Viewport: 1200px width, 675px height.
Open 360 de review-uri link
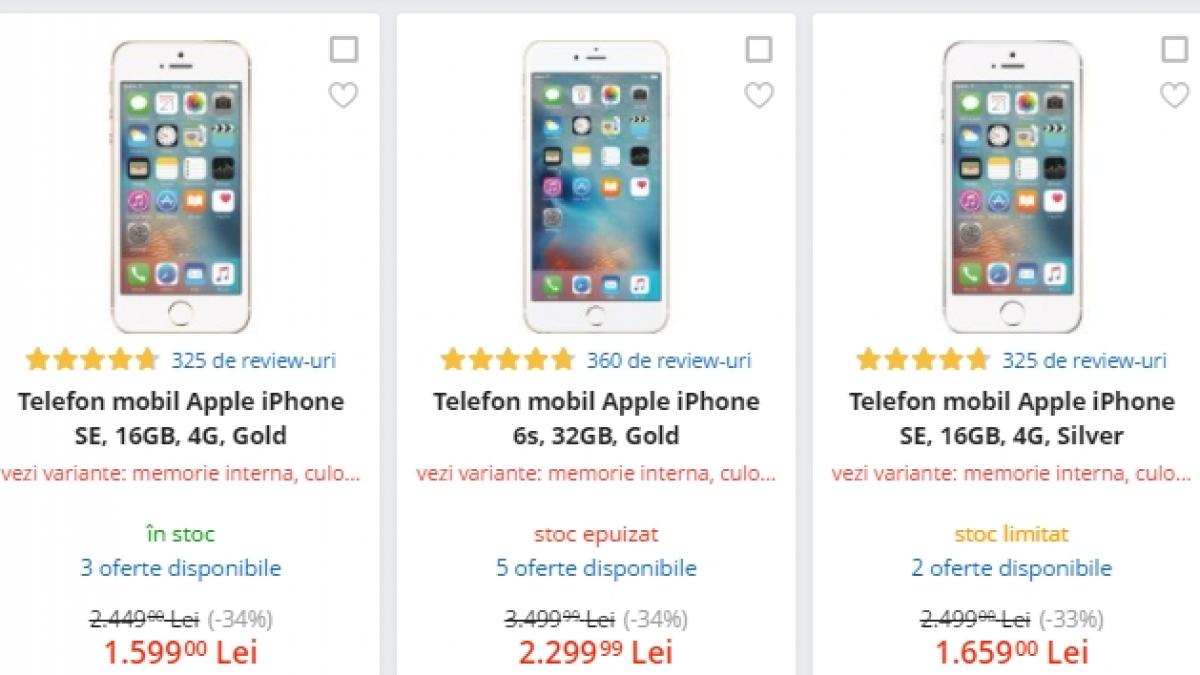(x=668, y=360)
